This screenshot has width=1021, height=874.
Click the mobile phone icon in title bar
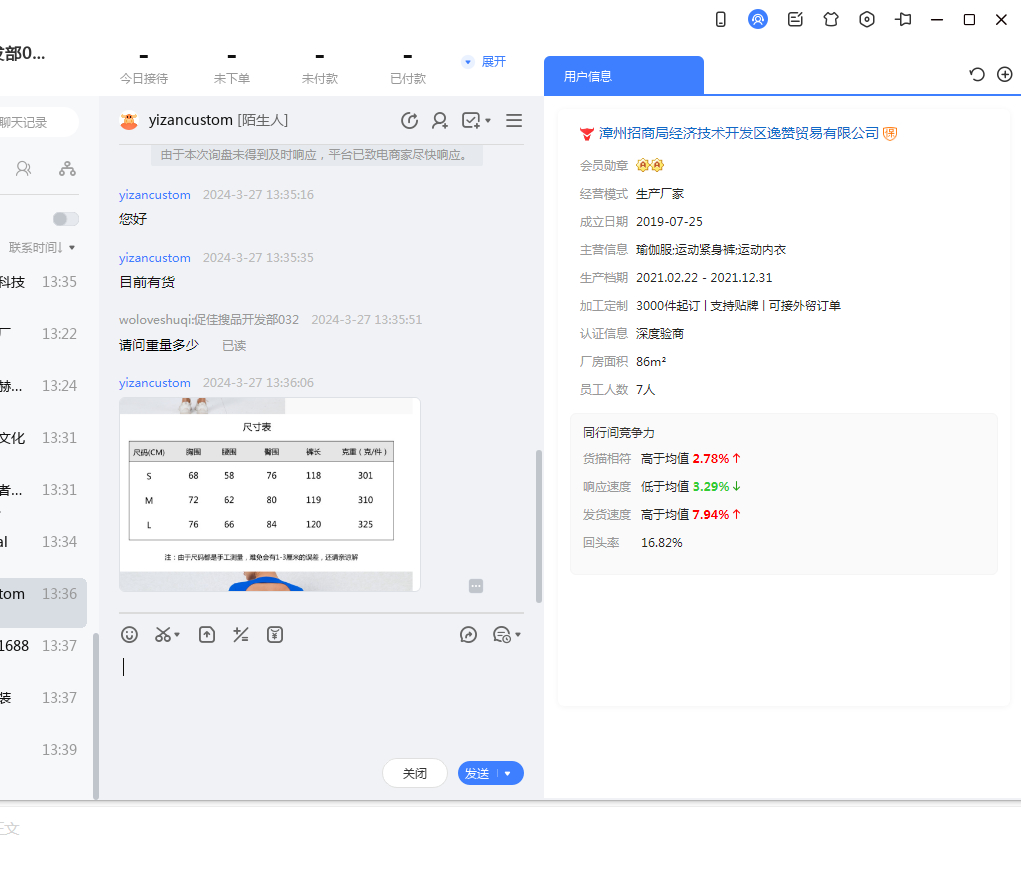point(720,19)
